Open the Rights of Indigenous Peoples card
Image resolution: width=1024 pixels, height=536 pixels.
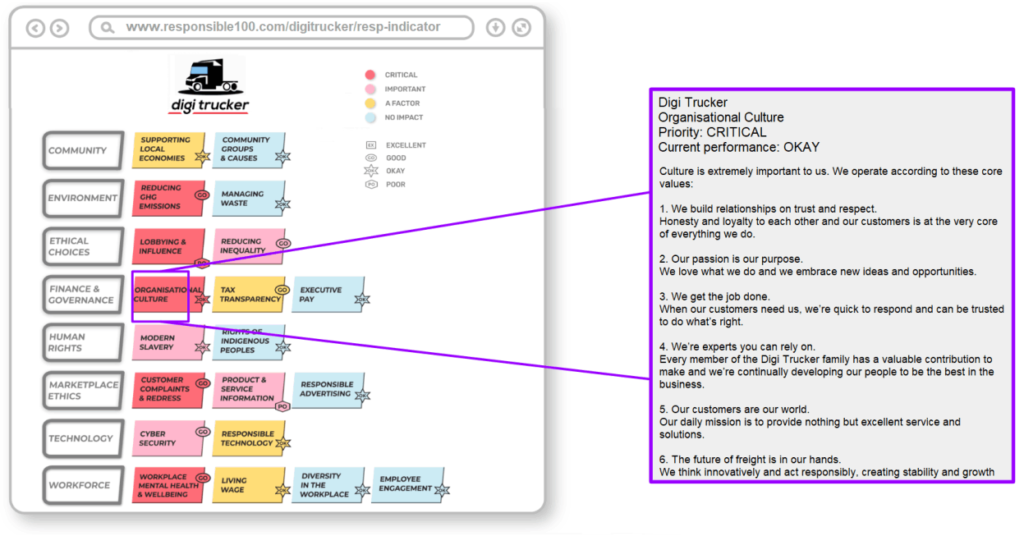click(248, 343)
